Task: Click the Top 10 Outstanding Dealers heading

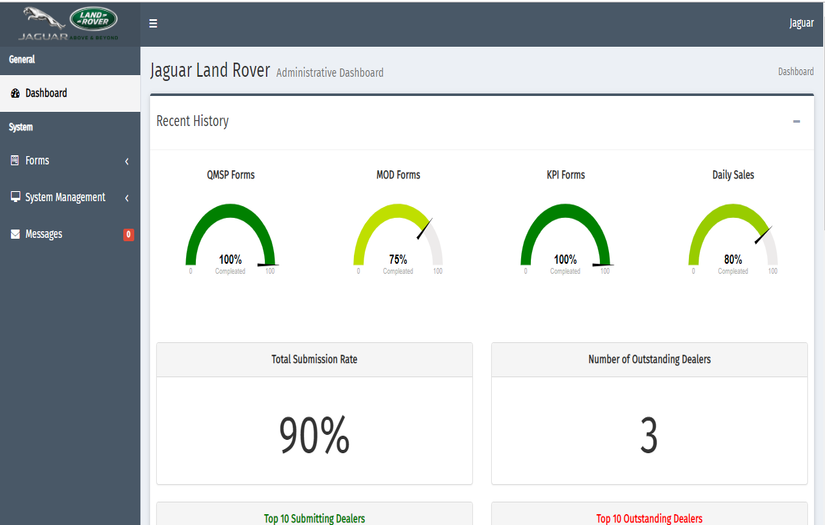Action: pyautogui.click(x=649, y=518)
